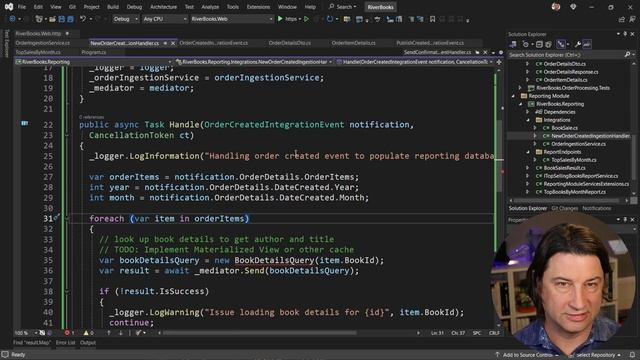Viewport: 640px width, 360px height.
Task: Click the new project icon in the toolbar
Action: pos(39,19)
